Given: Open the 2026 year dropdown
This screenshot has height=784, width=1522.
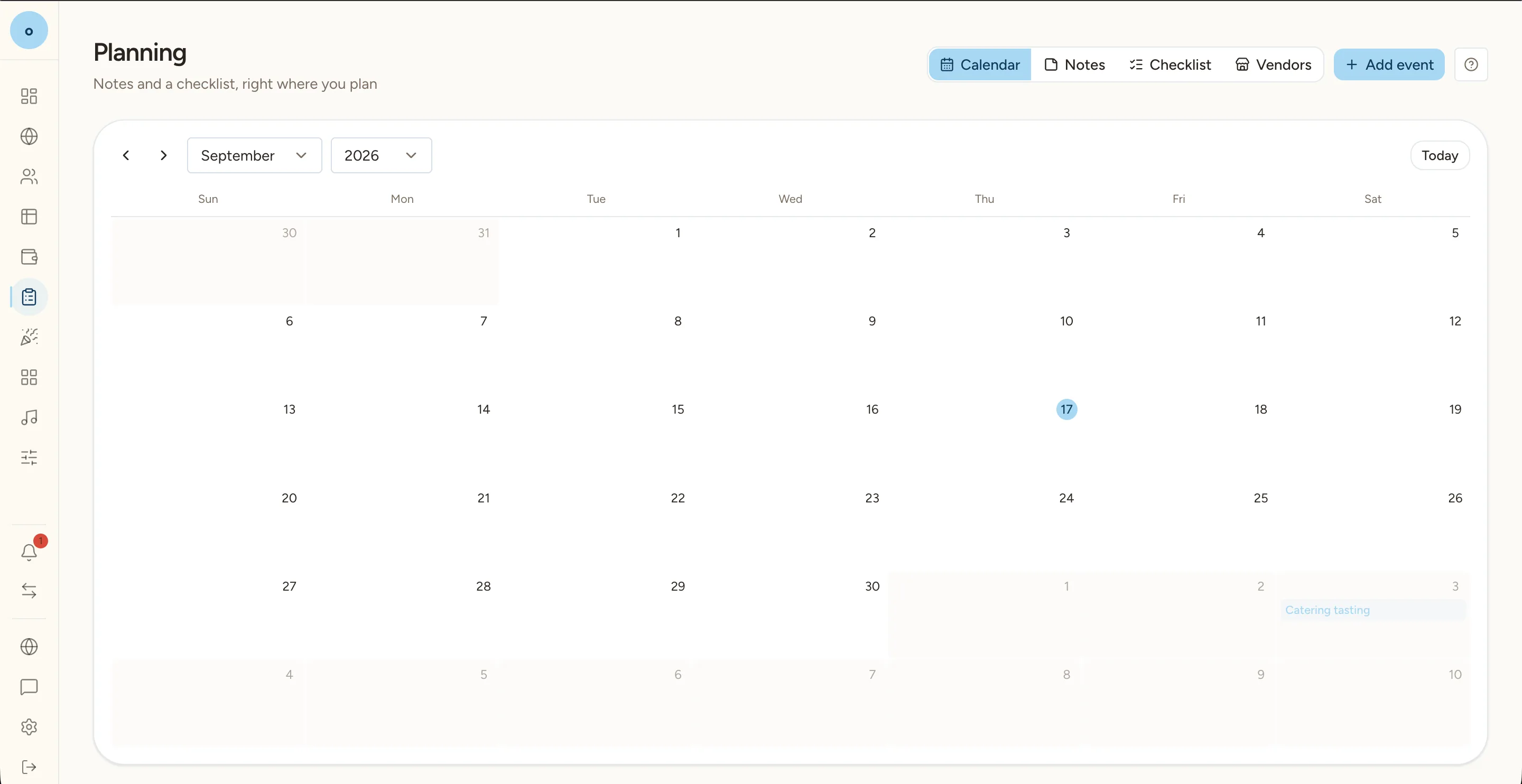Looking at the screenshot, I should [381, 155].
